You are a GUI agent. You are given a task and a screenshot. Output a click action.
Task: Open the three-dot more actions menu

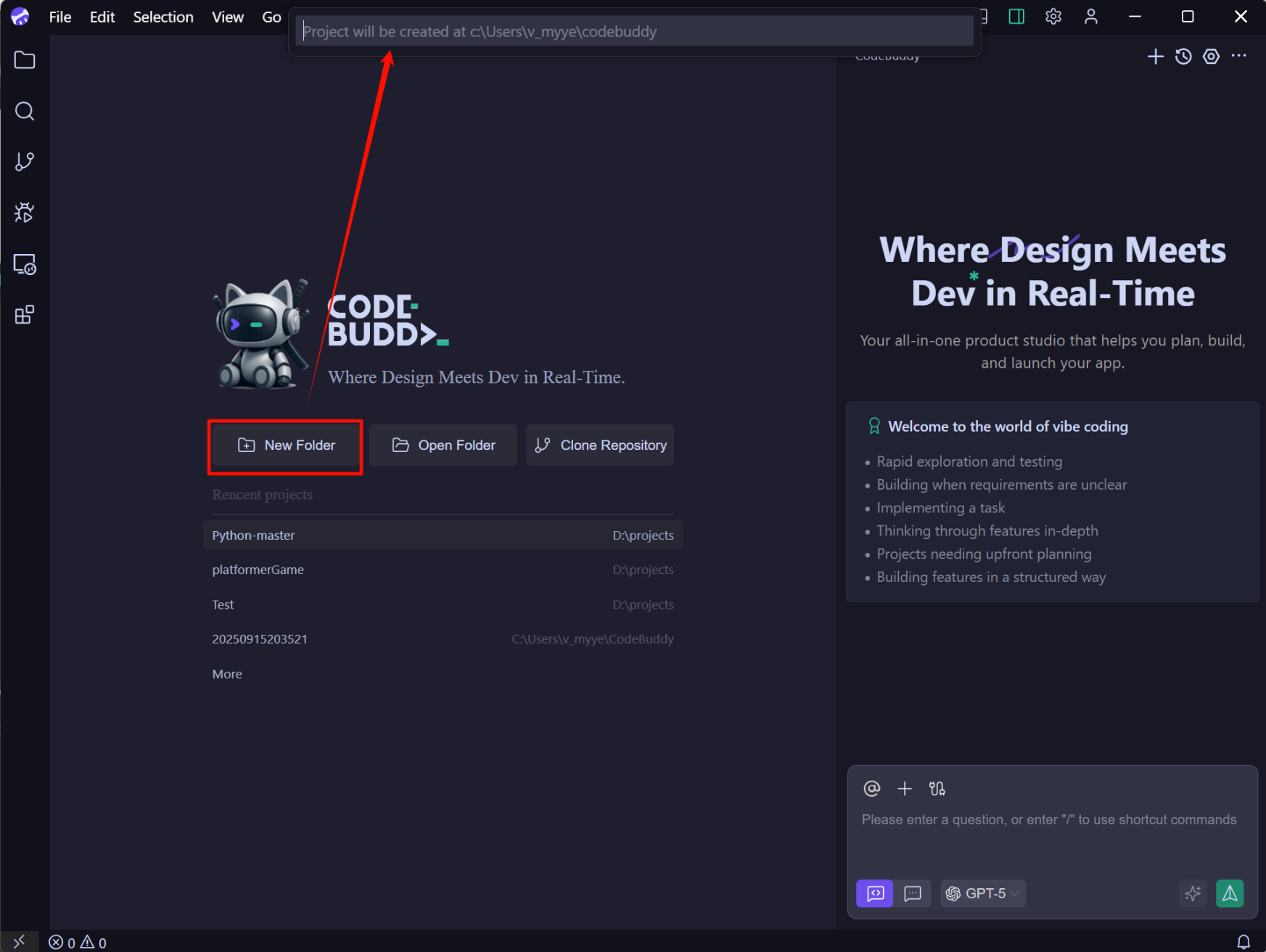point(1239,57)
